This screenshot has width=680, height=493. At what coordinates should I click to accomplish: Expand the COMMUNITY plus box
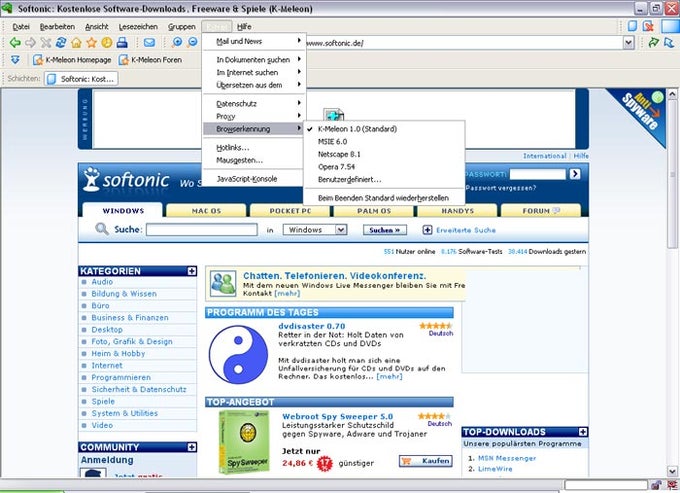tap(192, 447)
